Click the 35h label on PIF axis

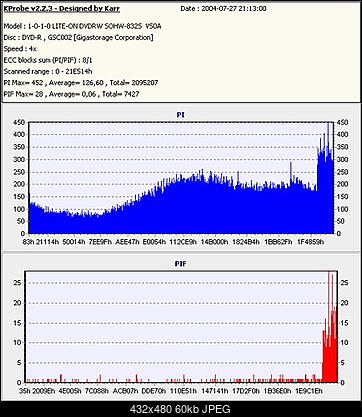[25, 391]
